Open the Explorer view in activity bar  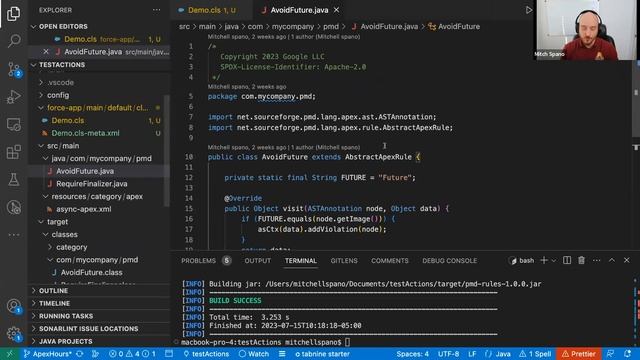(13, 14)
